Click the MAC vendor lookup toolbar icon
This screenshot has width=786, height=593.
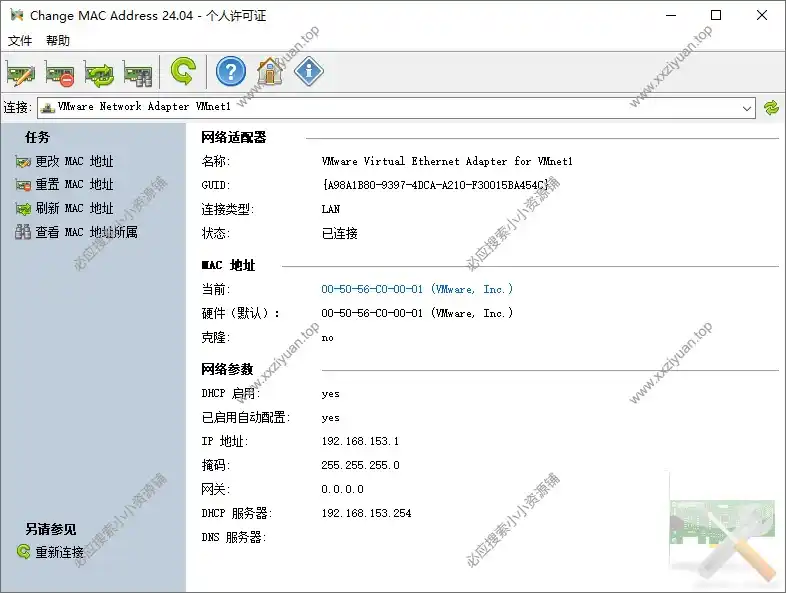coord(137,72)
